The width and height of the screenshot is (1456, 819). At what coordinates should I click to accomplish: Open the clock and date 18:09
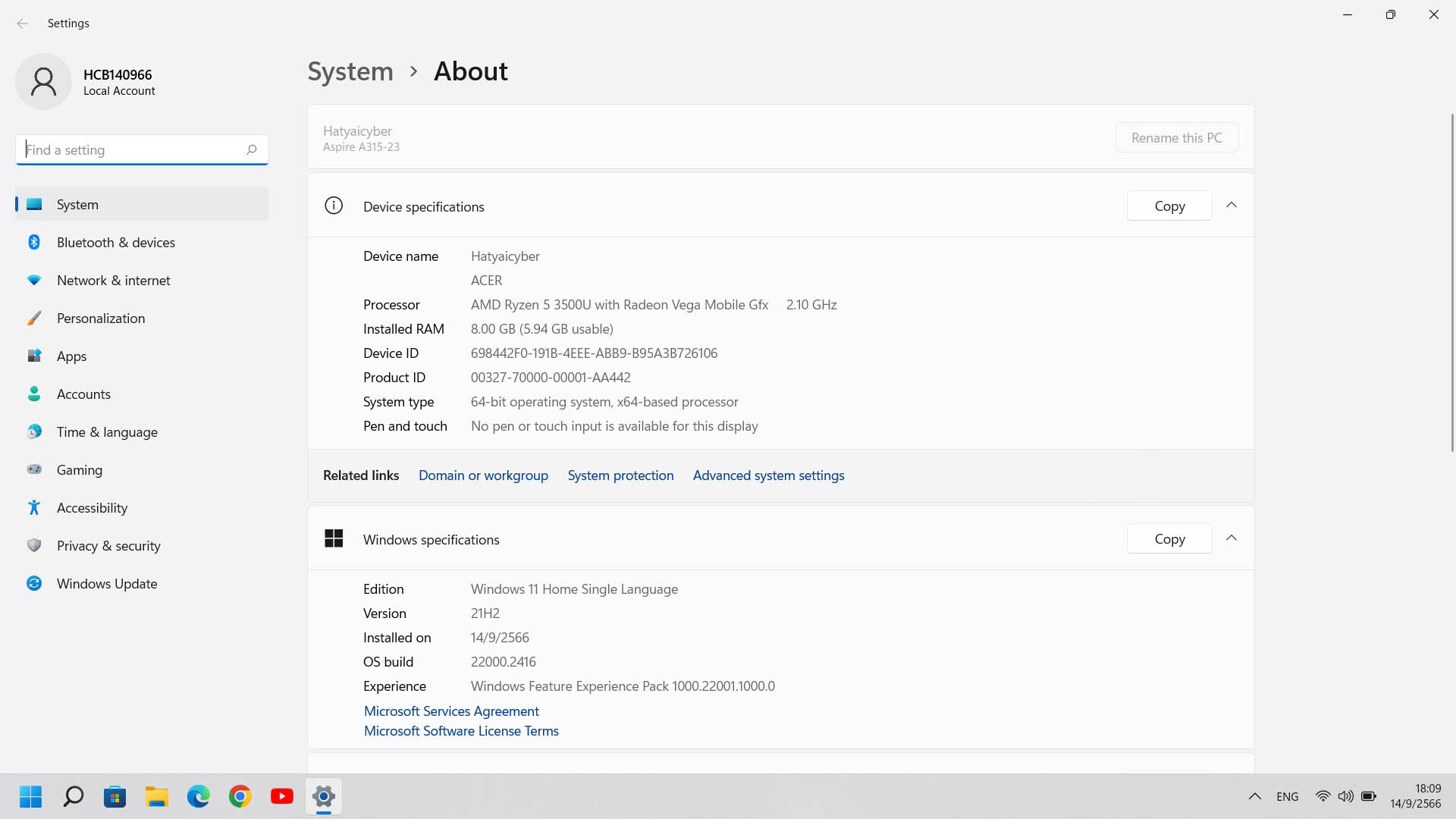(1416, 796)
